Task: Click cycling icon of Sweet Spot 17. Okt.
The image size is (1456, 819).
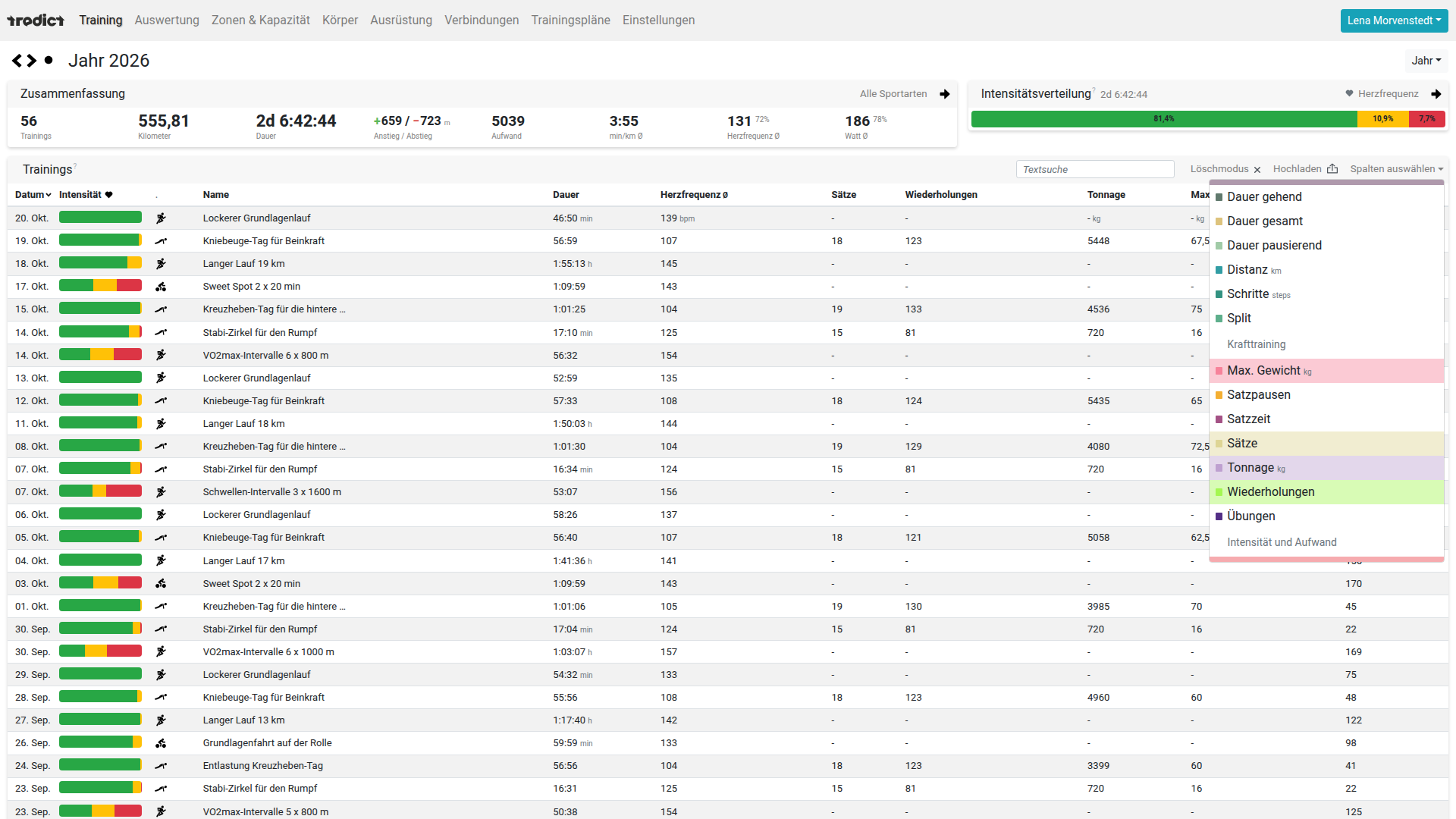Action: (x=161, y=287)
